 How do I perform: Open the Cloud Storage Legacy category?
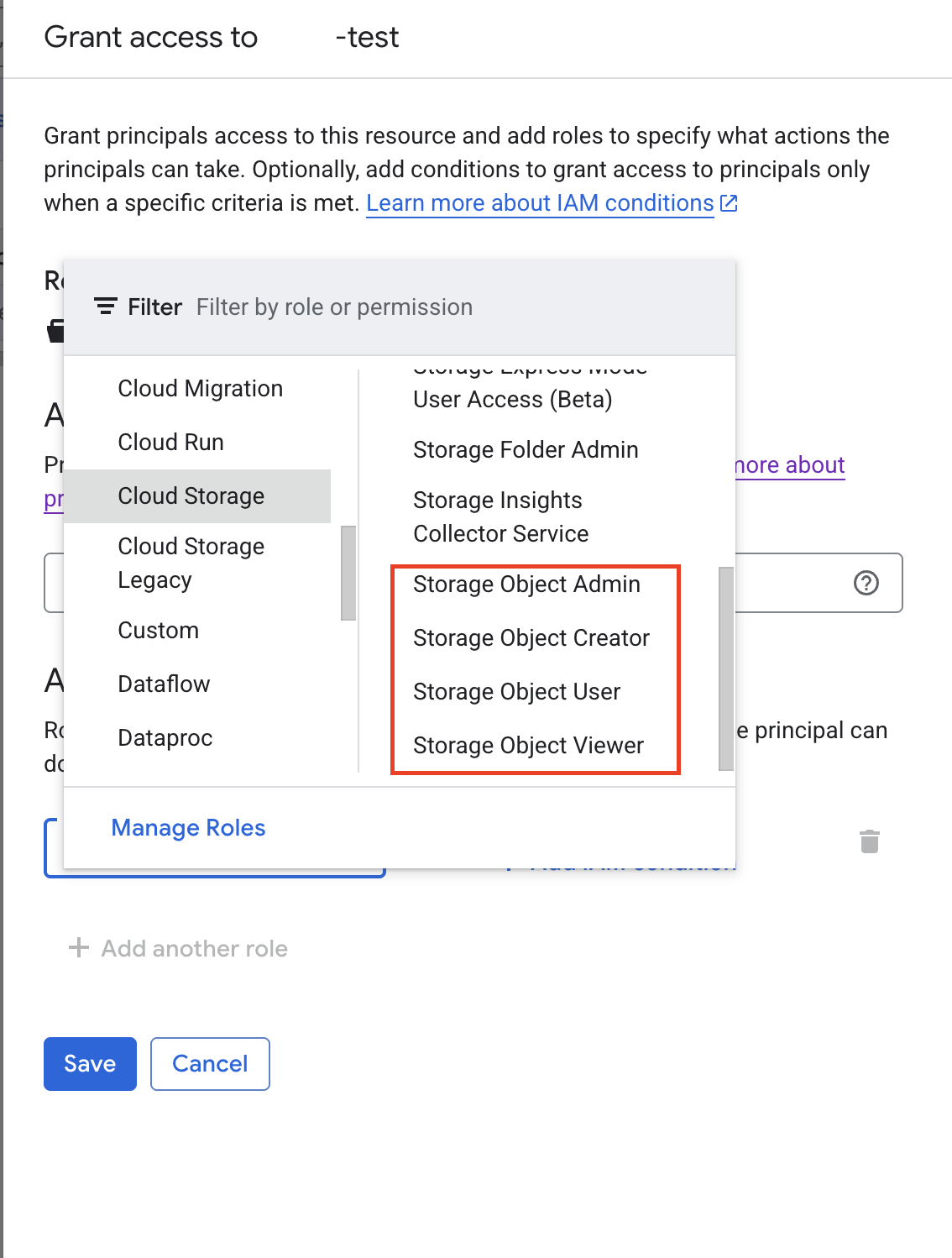191,563
